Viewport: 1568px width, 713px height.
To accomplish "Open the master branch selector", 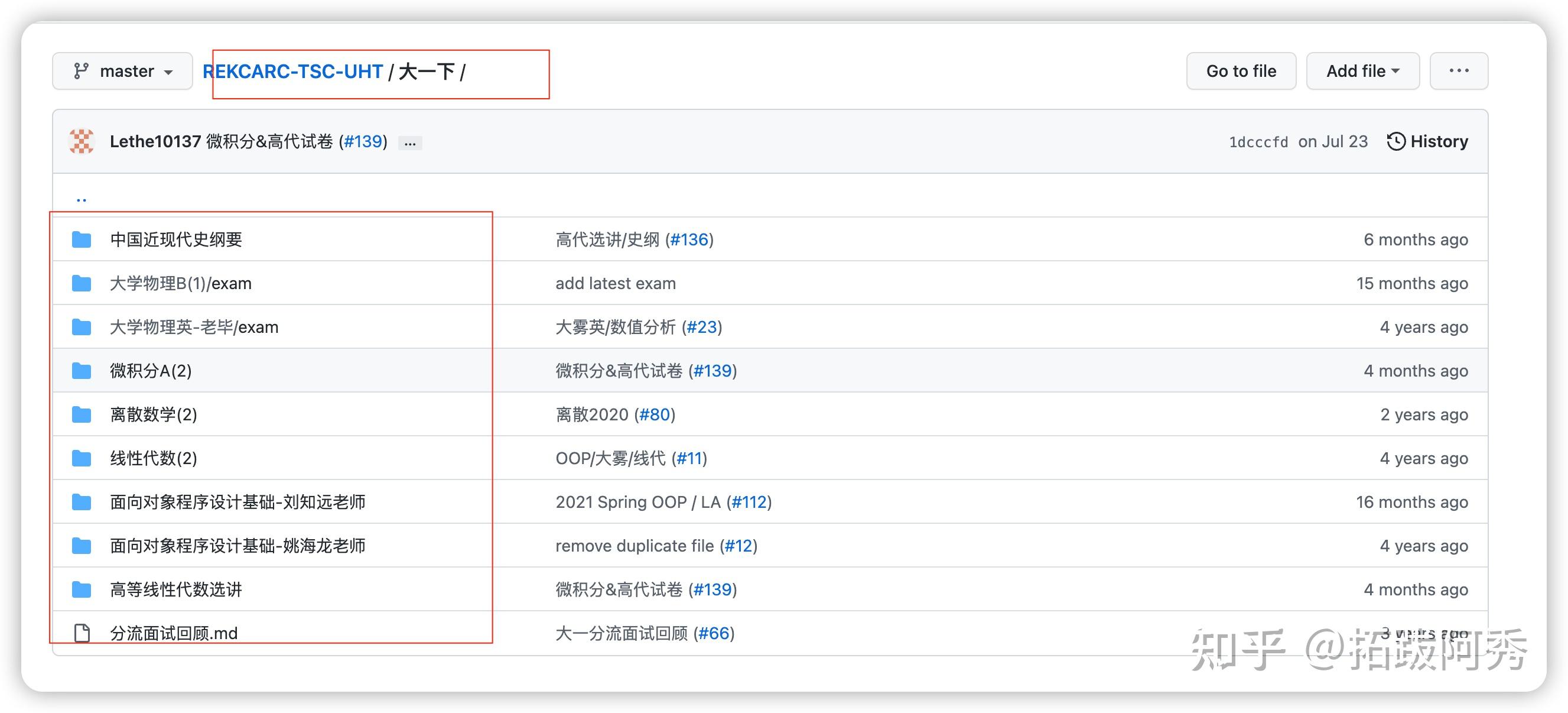I will 127,70.
